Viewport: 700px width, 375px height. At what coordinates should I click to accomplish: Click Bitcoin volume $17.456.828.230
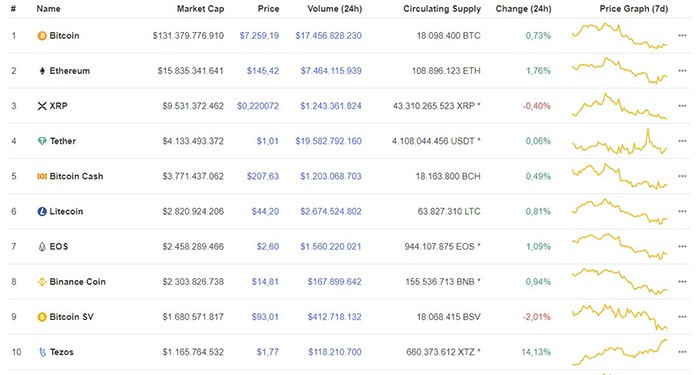coord(329,36)
